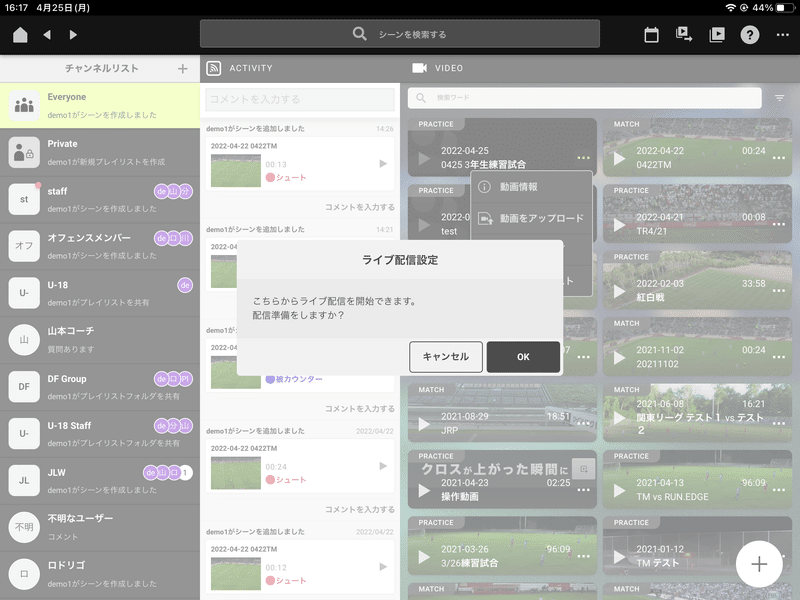The height and width of the screenshot is (600, 800).
Task: Play the TR4/21 practice video
Action: 619,224
